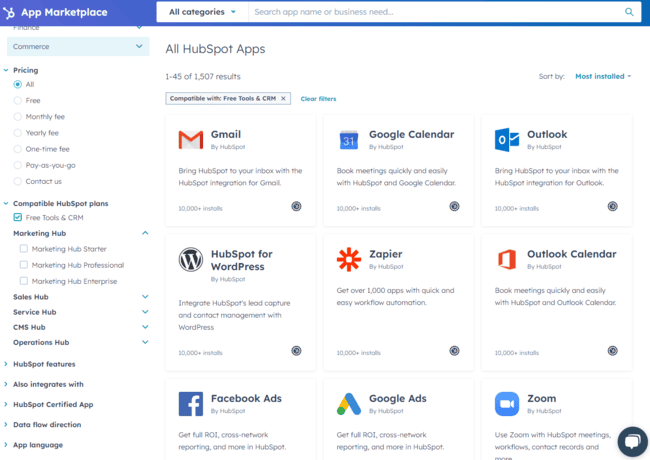Expand the Service Hub group
Image resolution: width=650 pixels, height=460 pixels.
pyautogui.click(x=145, y=312)
